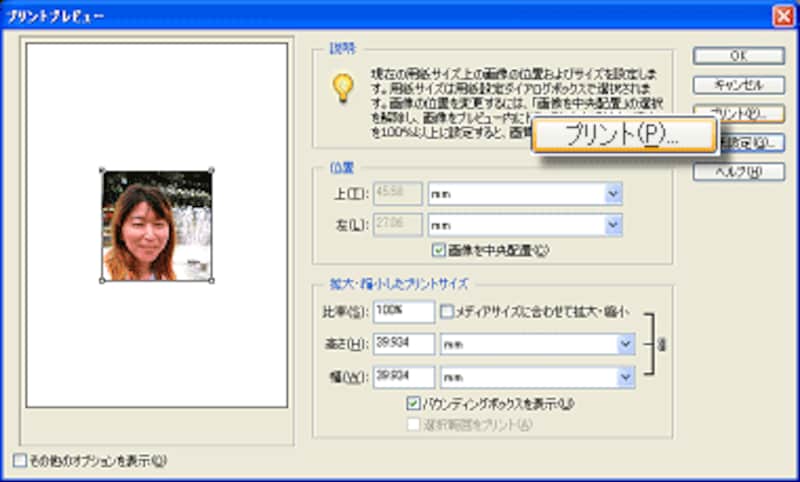Expand the 幅(W) unit dropdown
Viewport: 800px width, 482px height.
626,377
